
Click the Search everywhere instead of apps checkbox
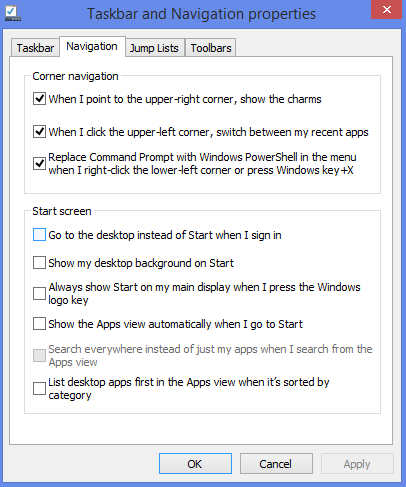[x=39, y=356]
